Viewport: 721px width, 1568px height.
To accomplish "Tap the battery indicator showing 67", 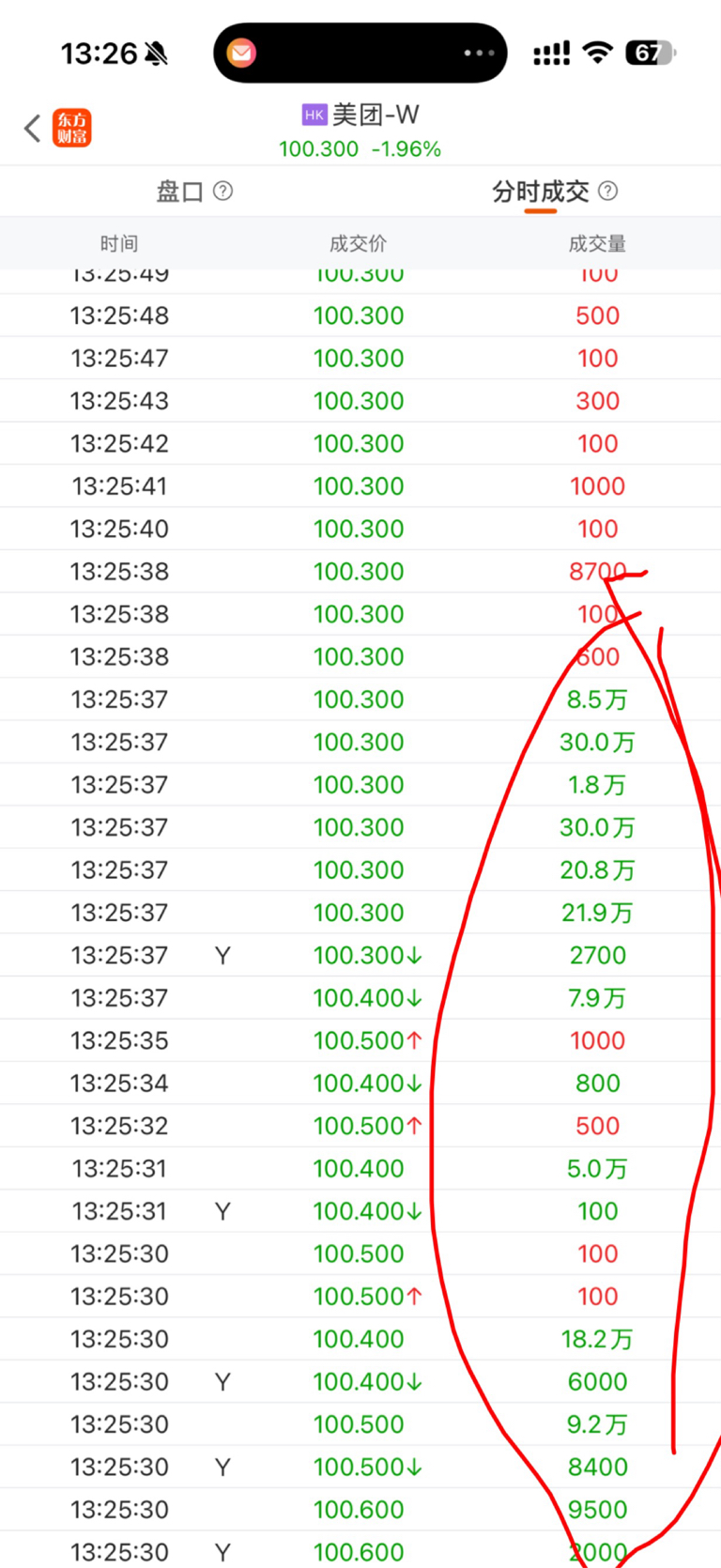I will [651, 53].
